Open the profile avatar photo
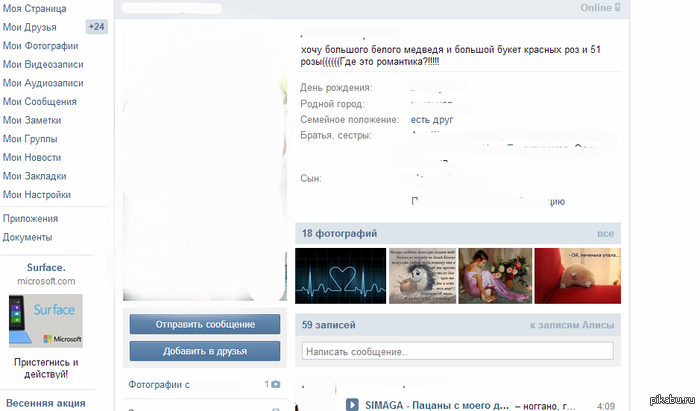 205,162
